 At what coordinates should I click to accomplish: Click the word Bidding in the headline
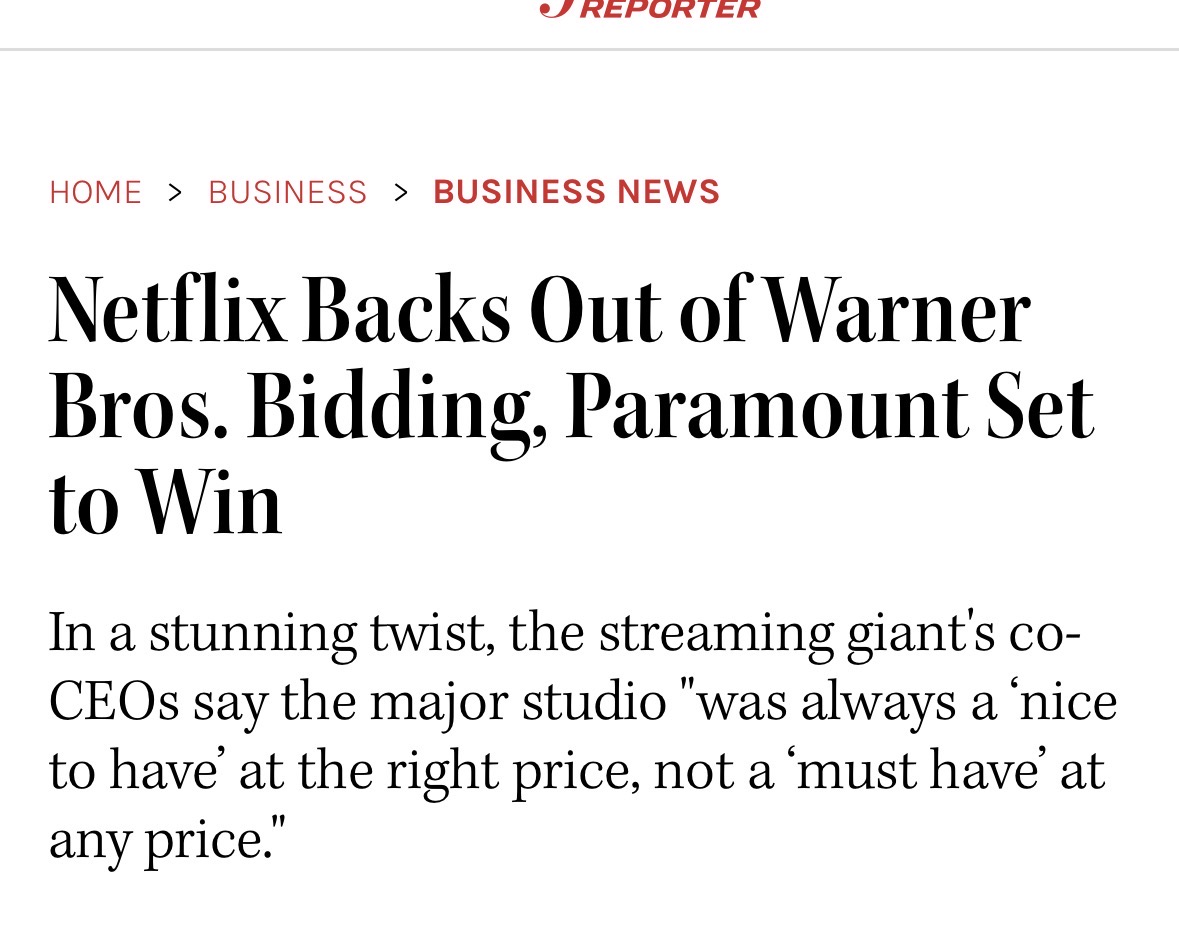point(390,408)
